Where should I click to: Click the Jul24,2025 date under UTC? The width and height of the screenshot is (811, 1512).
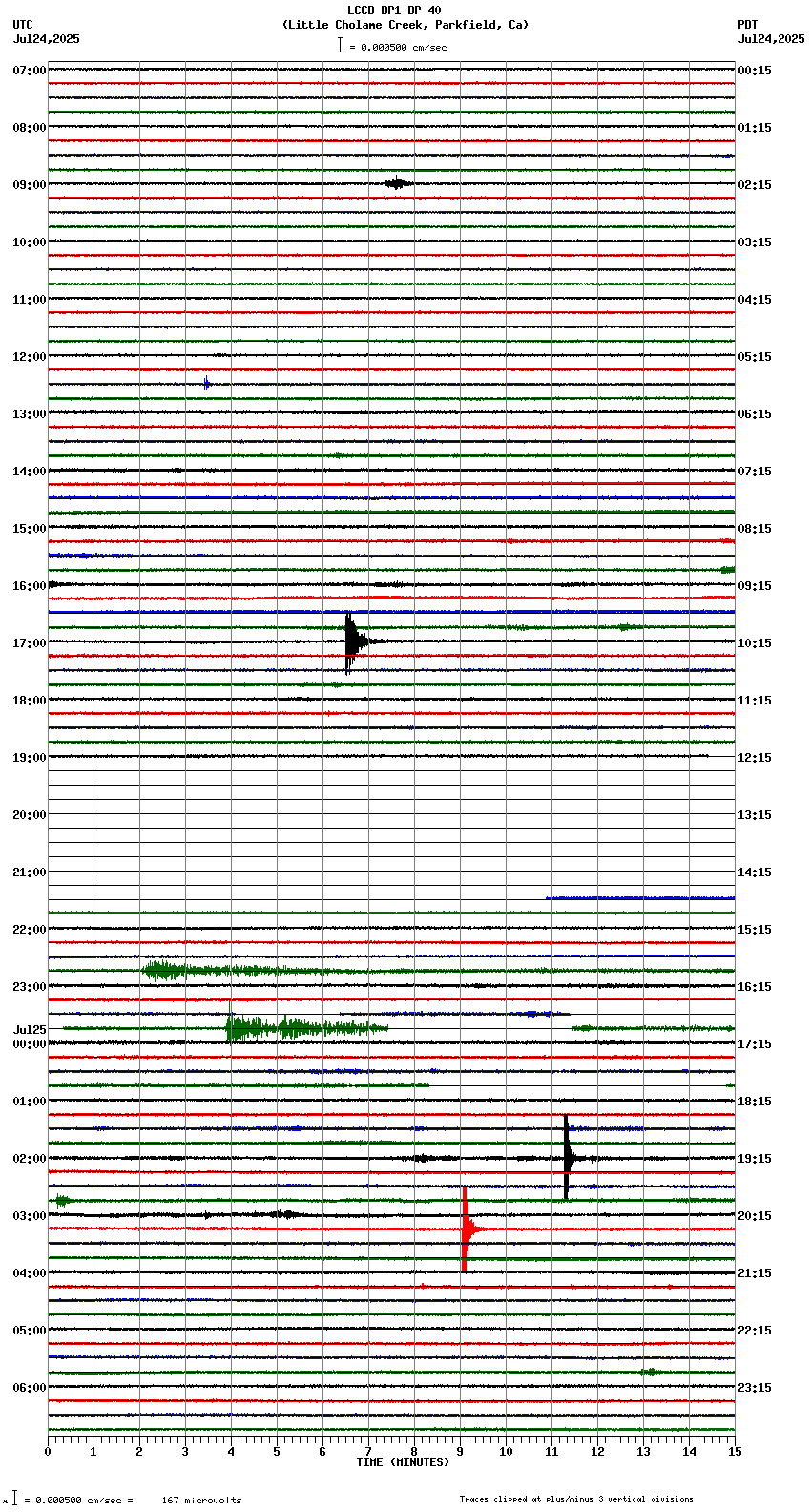coord(47,39)
